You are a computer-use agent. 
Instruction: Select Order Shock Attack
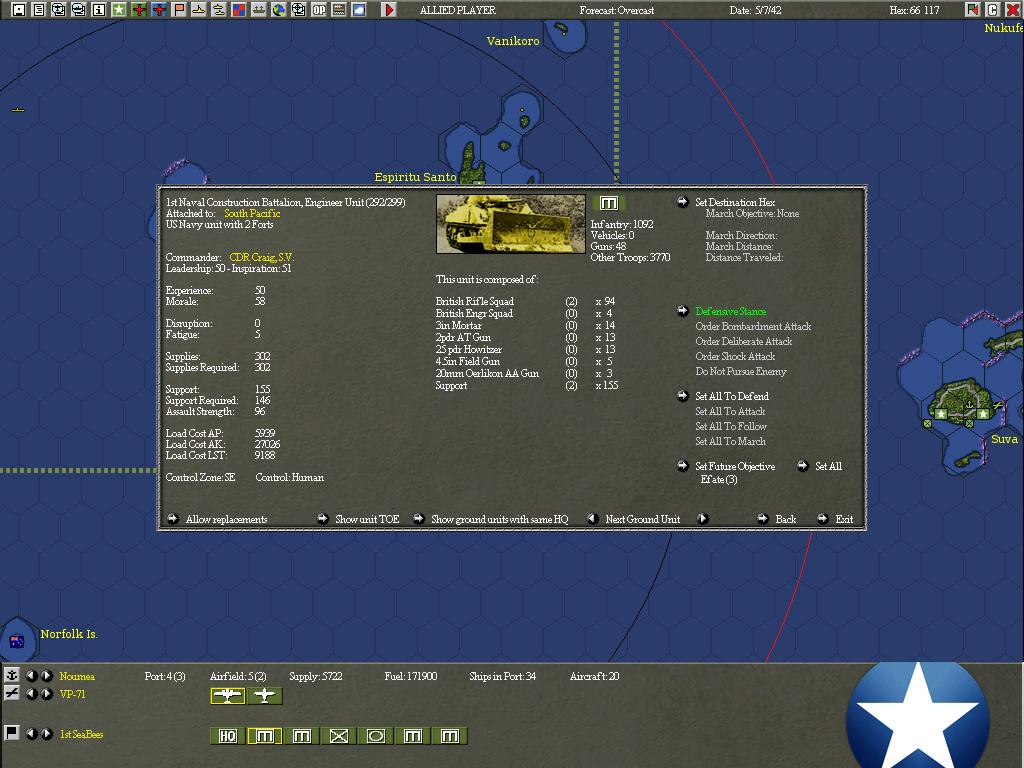[735, 357]
